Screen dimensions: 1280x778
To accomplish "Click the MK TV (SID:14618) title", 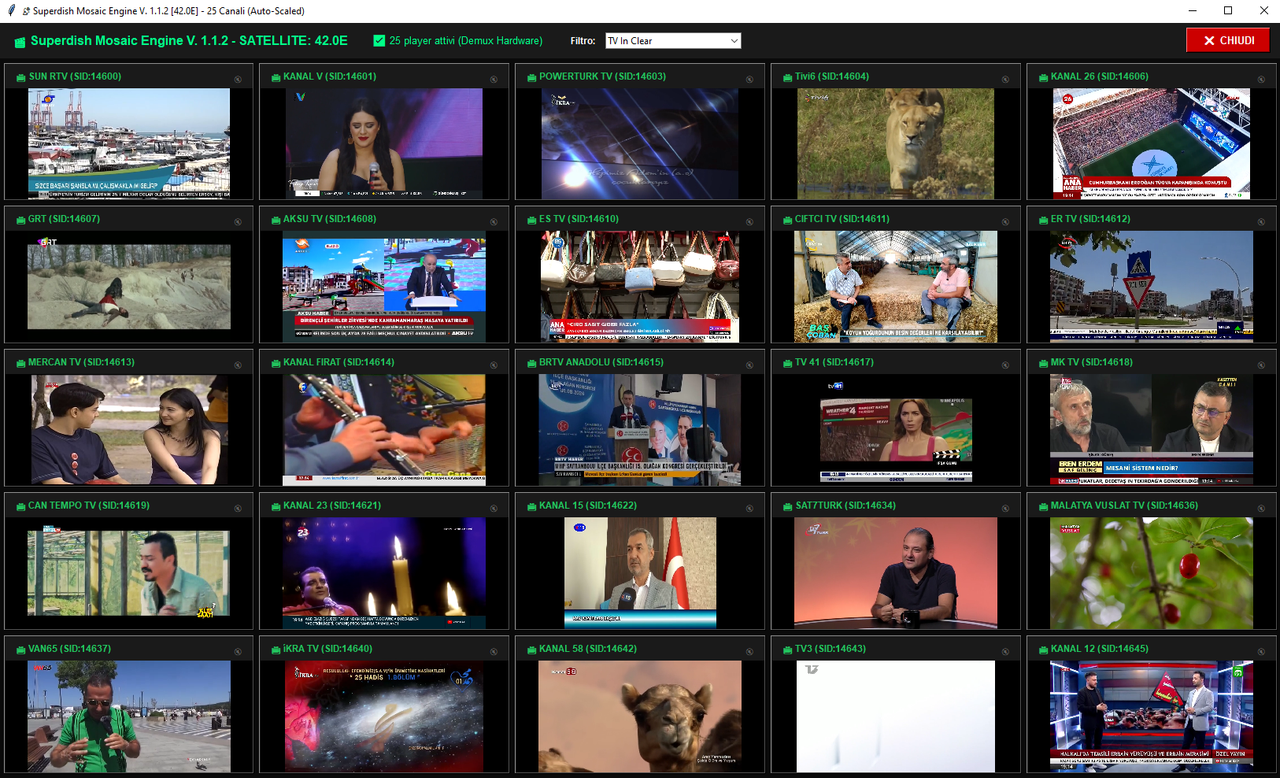I will [x=1092, y=362].
